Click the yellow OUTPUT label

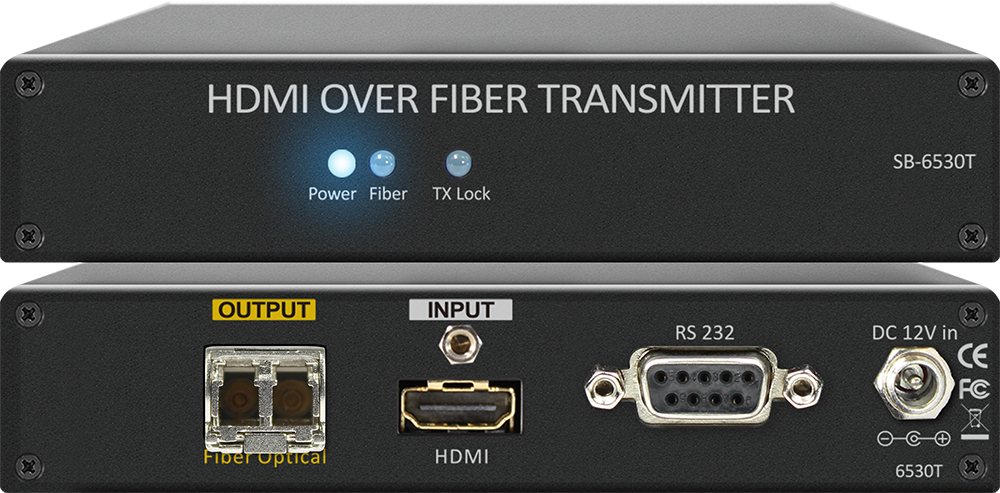click(264, 310)
